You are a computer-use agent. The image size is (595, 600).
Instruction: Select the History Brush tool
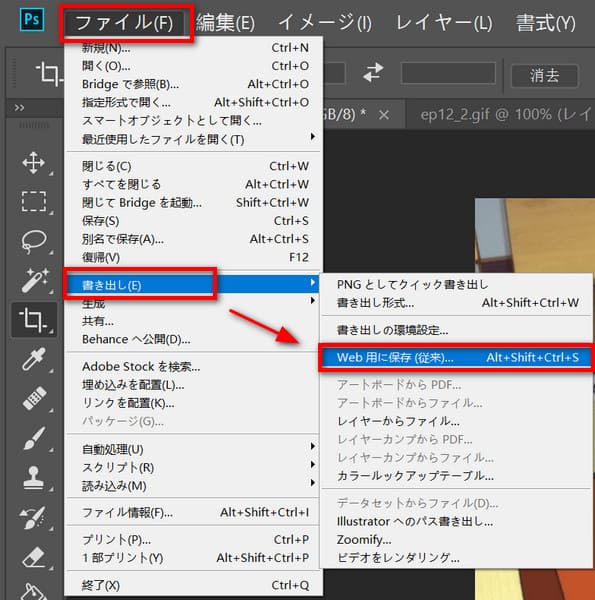click(34, 517)
